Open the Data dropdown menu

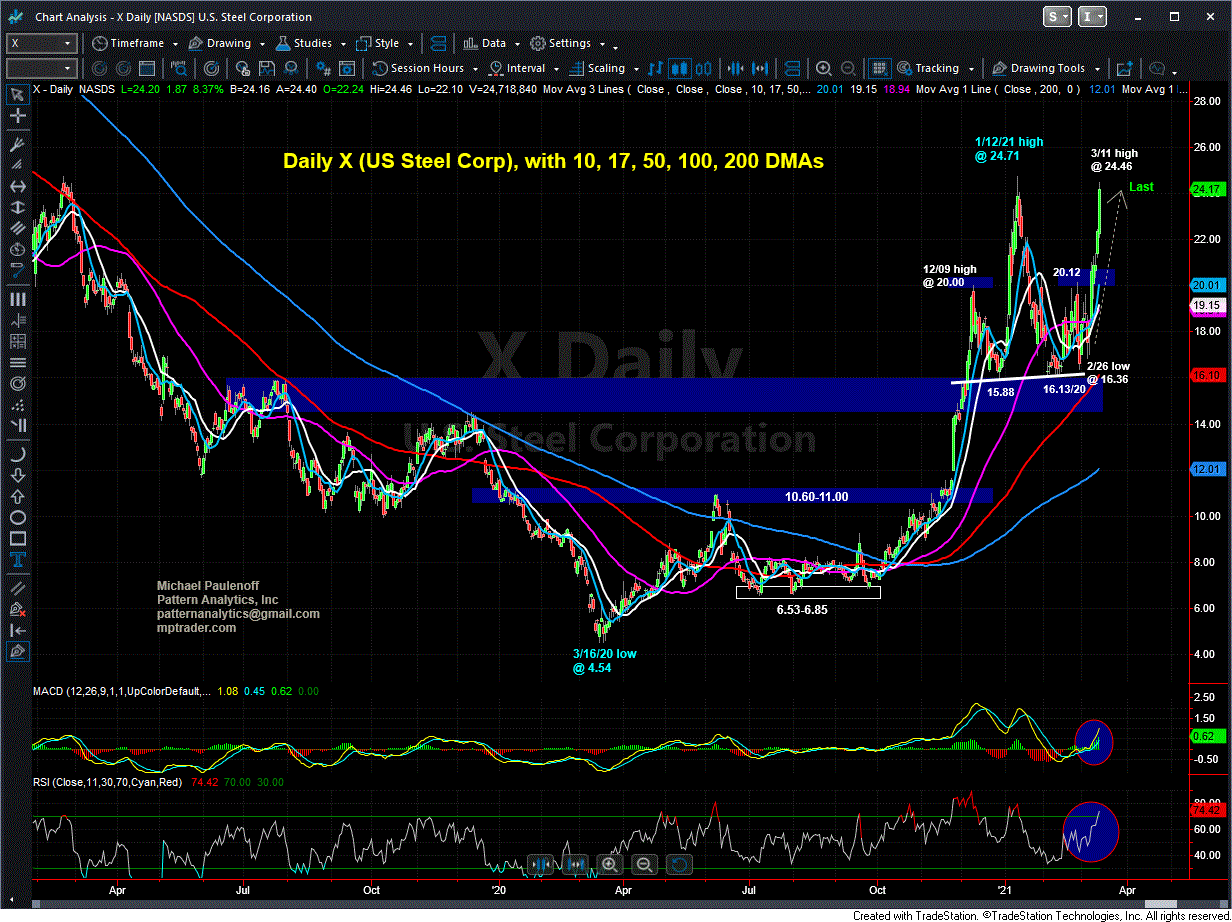pyautogui.click(x=491, y=43)
